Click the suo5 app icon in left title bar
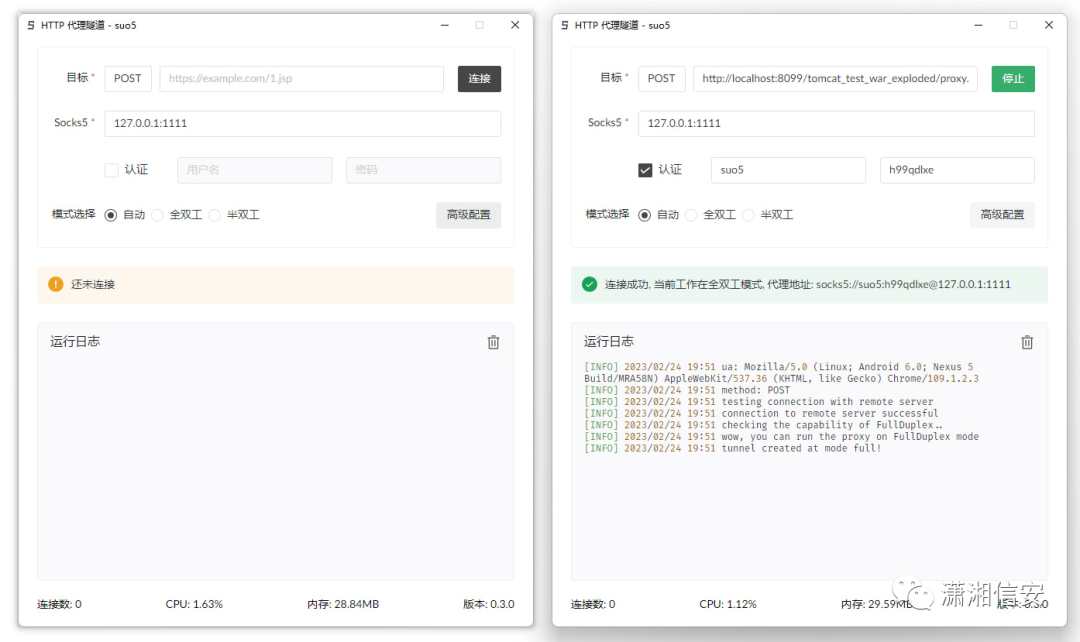Screen dimensions: 1080x642 31,25
